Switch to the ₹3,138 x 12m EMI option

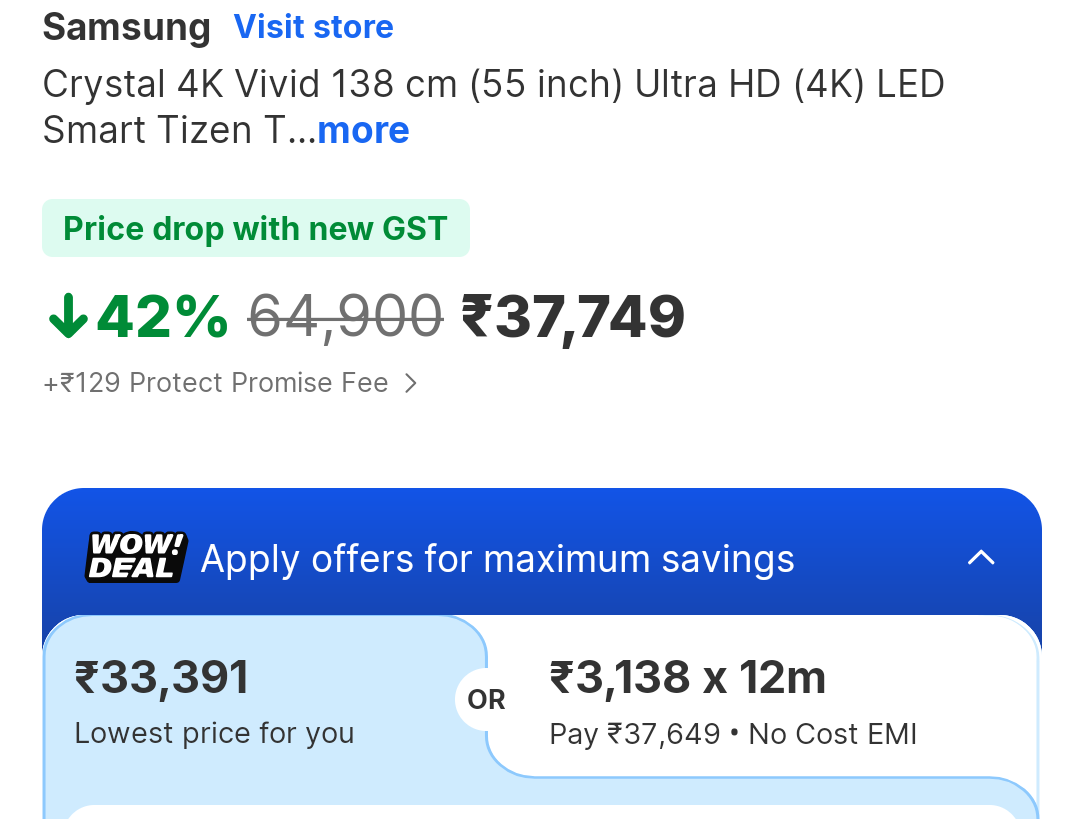pyautogui.click(x=688, y=678)
